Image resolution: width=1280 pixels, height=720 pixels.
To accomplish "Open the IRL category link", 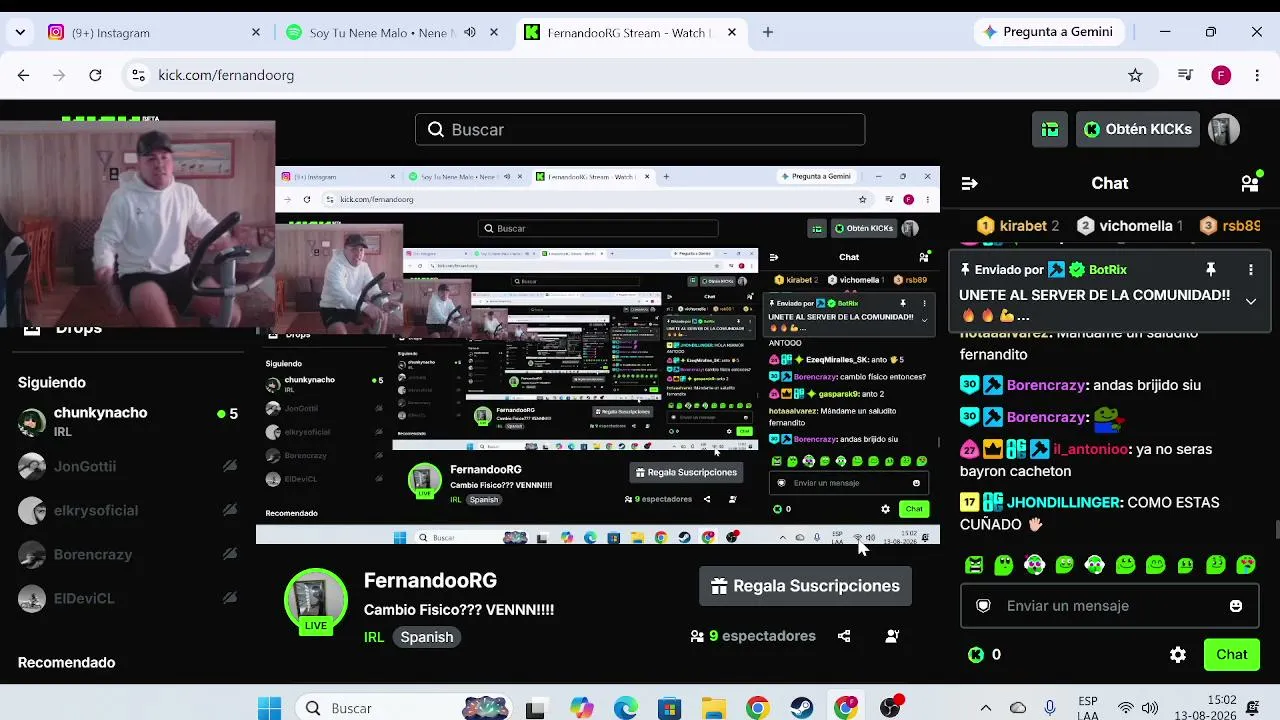I will click(x=374, y=637).
